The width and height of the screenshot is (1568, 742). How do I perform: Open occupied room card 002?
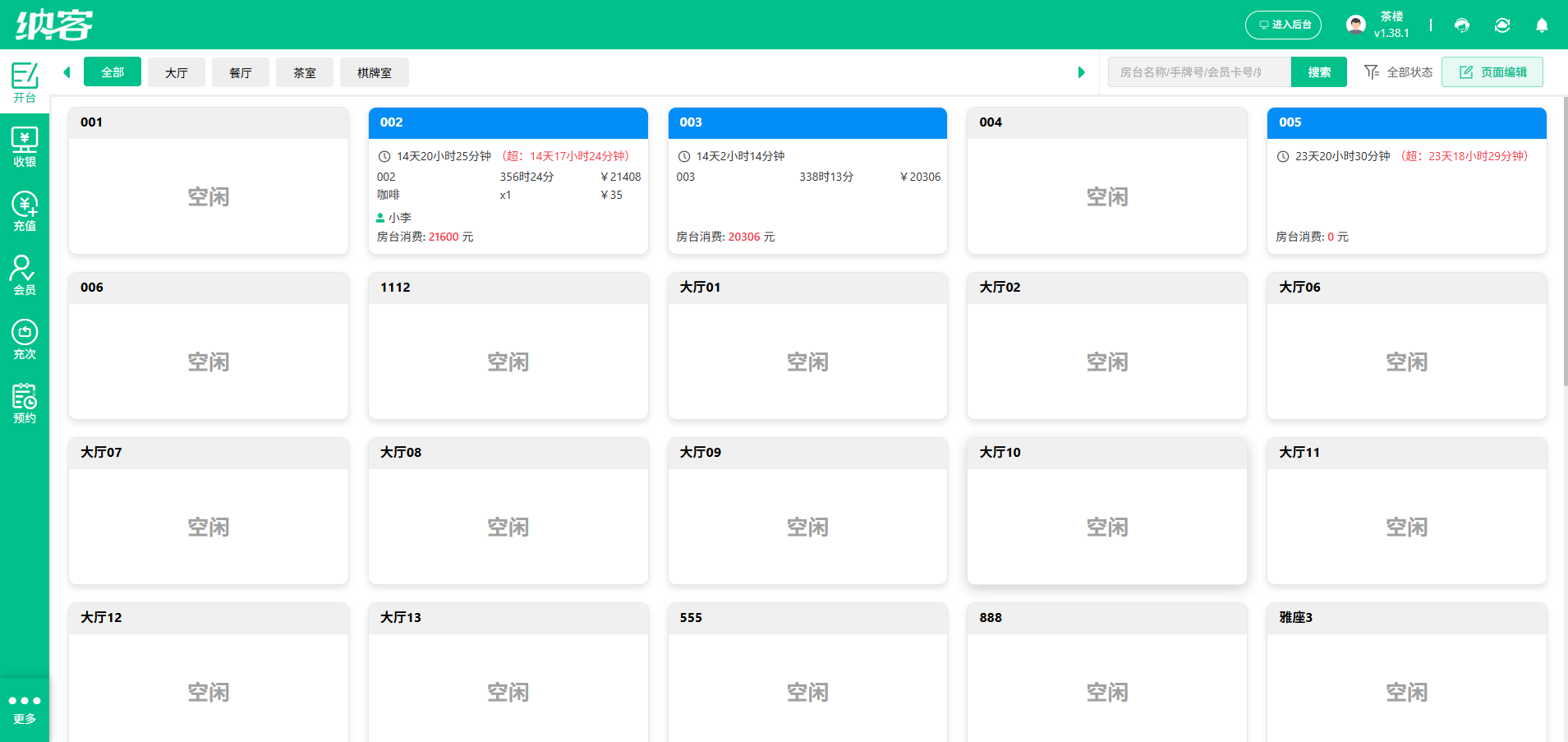508,181
